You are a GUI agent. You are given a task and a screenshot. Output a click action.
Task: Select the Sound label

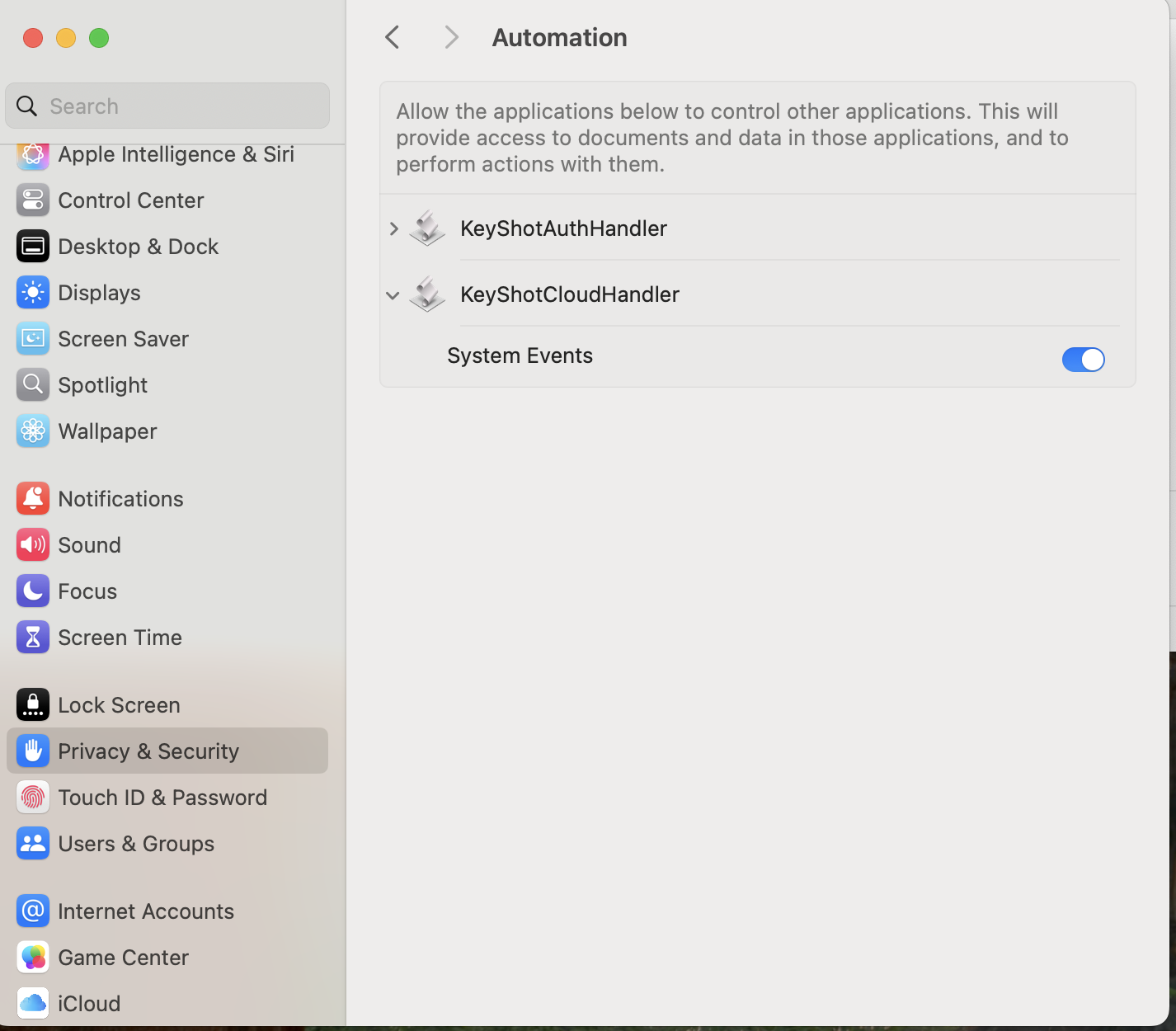click(89, 545)
